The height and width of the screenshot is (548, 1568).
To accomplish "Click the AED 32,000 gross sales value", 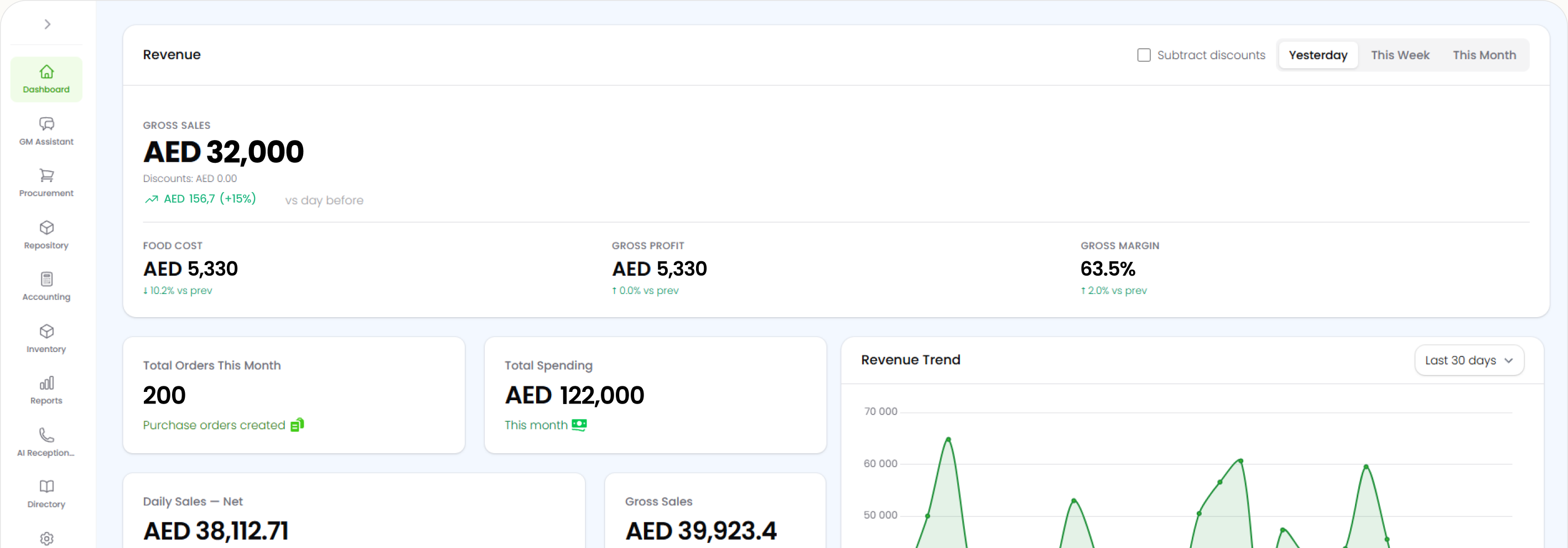I will pyautogui.click(x=224, y=152).
